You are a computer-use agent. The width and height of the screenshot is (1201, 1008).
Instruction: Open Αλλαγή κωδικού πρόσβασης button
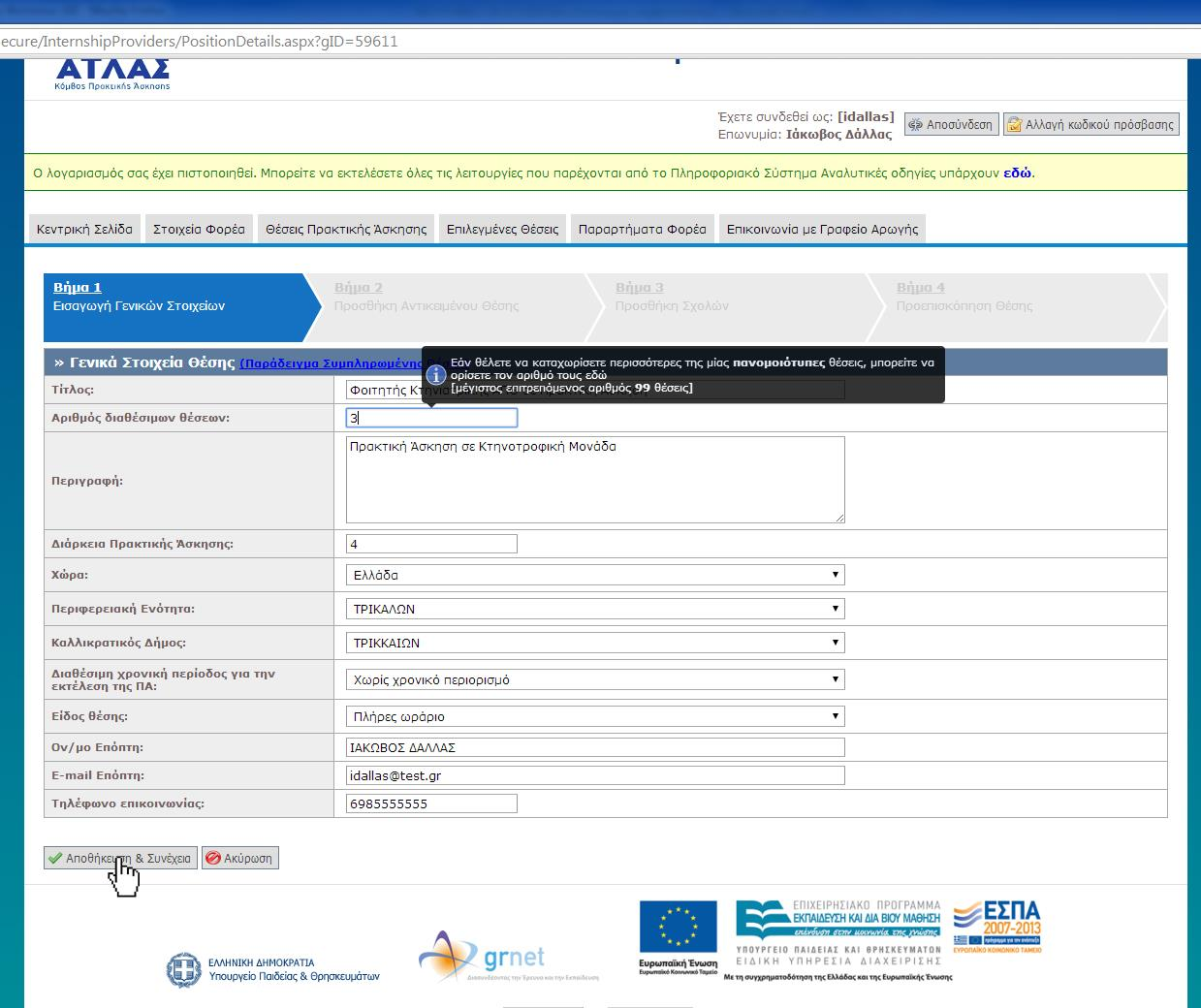click(1091, 124)
